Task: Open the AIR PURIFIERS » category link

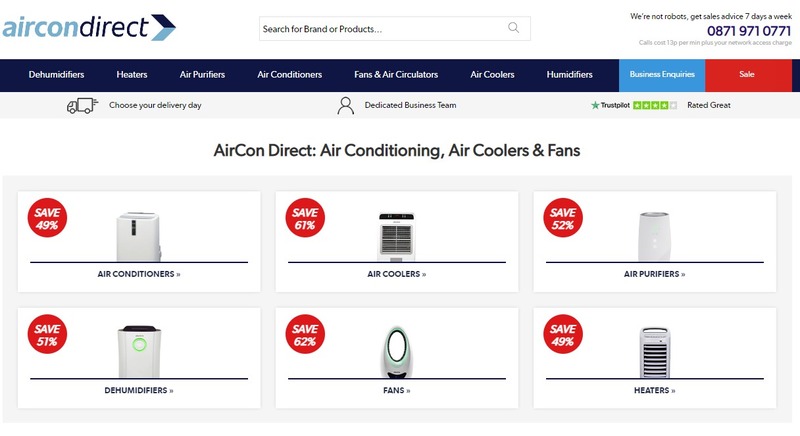Action: pyautogui.click(x=655, y=274)
